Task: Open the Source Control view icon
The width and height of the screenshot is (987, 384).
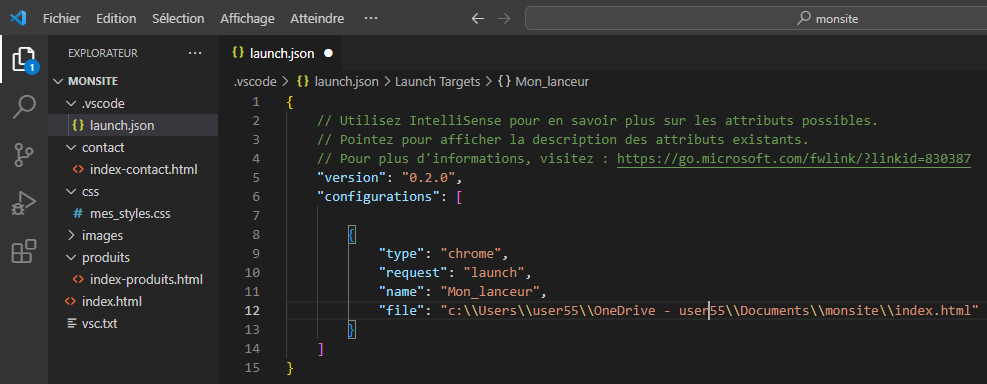Action: coord(25,155)
